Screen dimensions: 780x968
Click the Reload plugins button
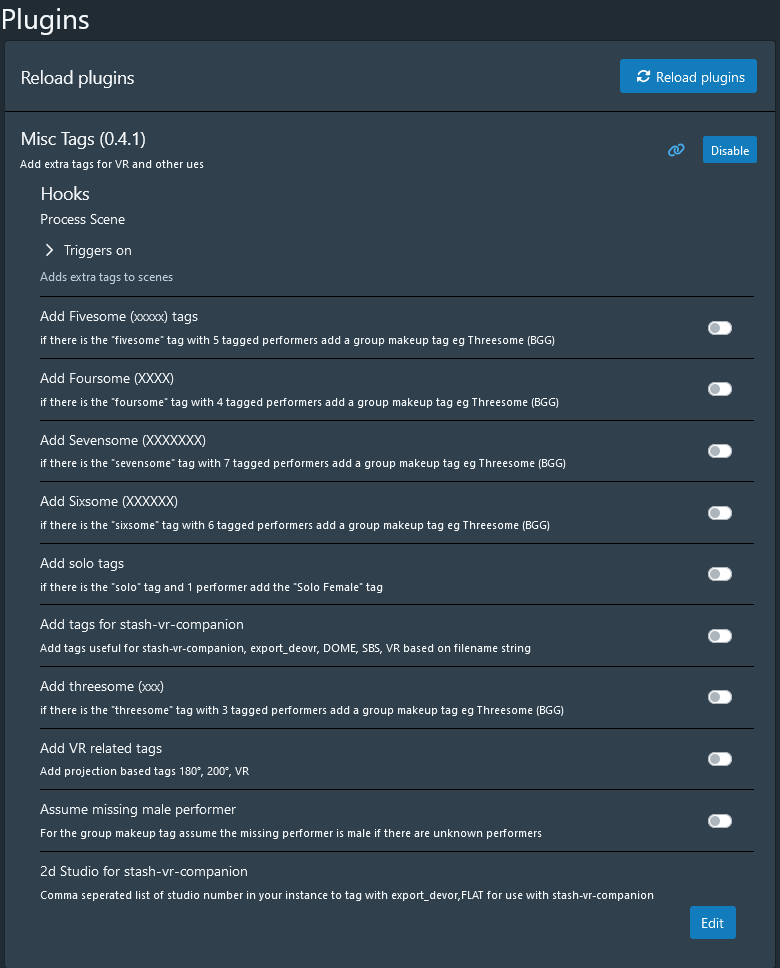coord(688,77)
